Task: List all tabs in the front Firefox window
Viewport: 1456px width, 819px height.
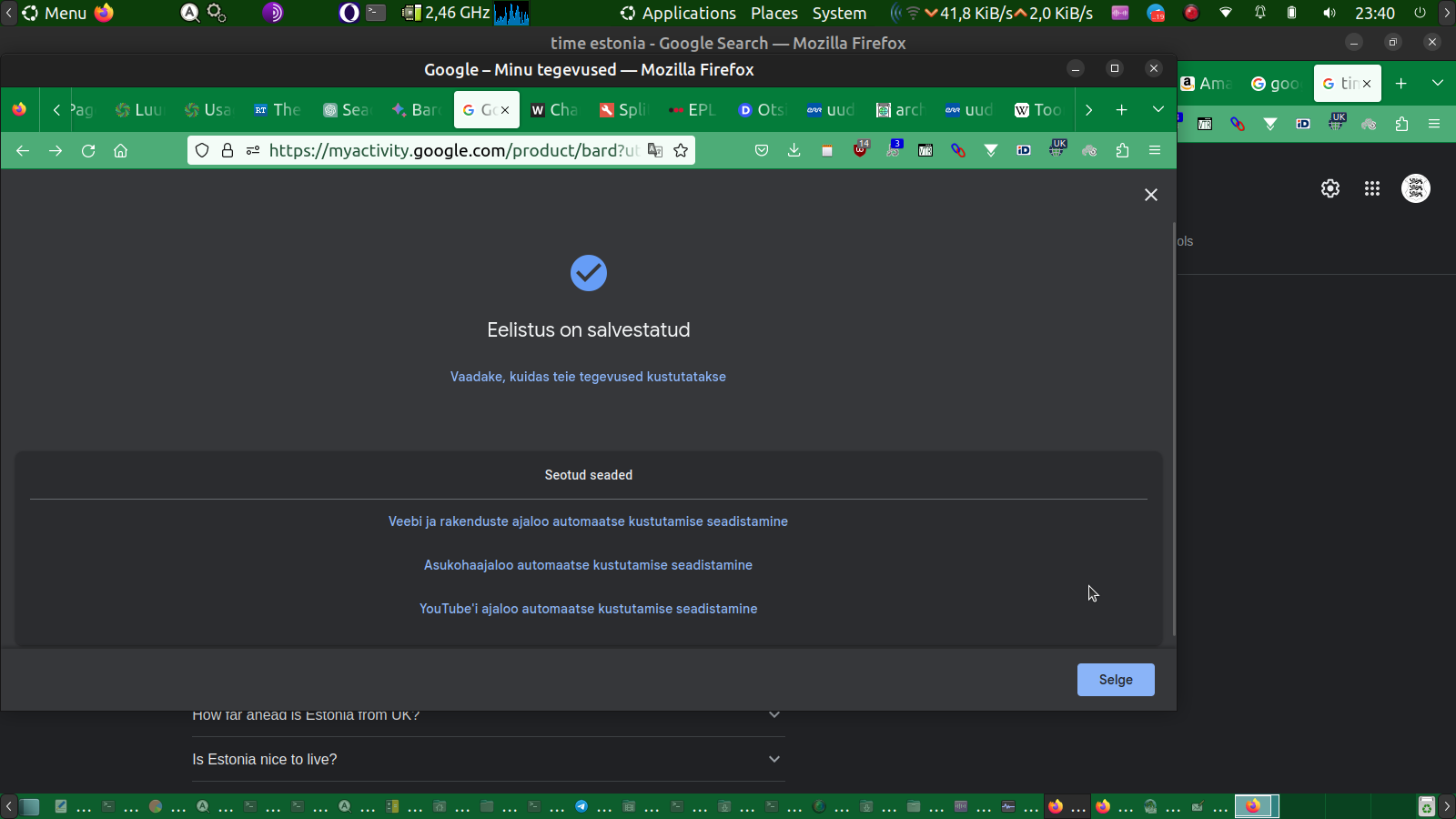Action: point(1158,110)
